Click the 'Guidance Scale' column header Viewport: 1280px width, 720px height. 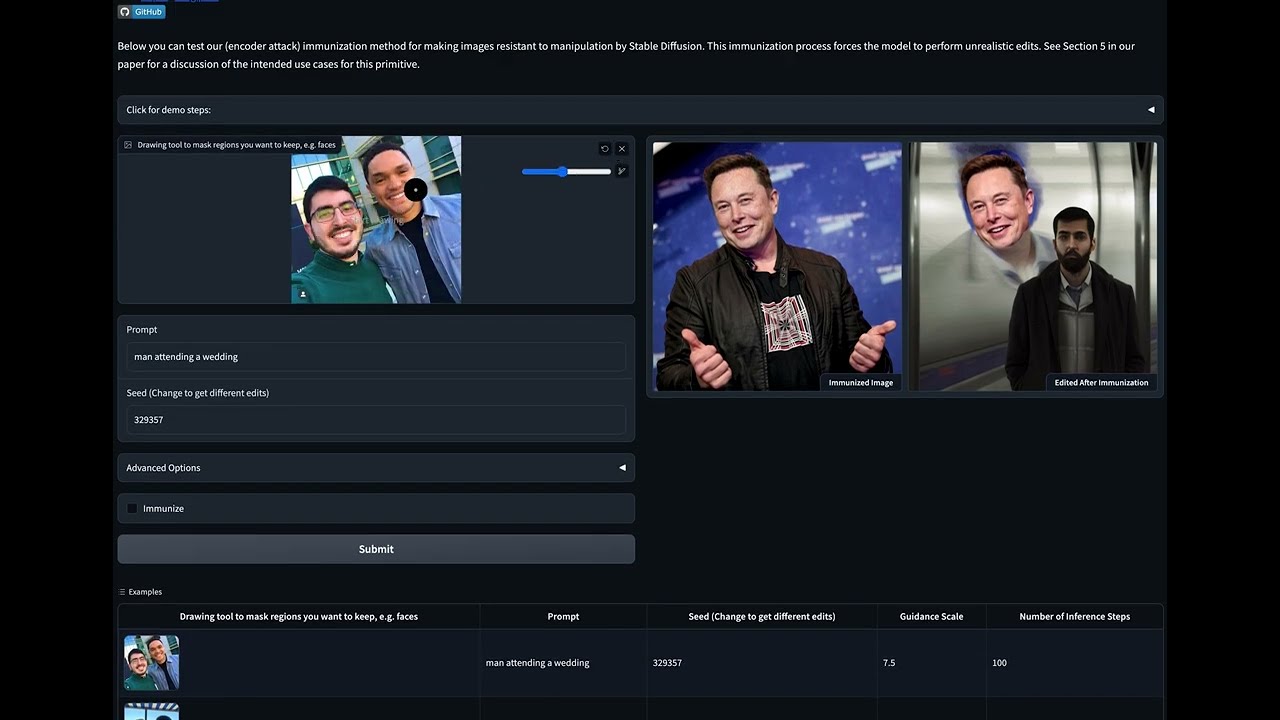click(x=931, y=616)
